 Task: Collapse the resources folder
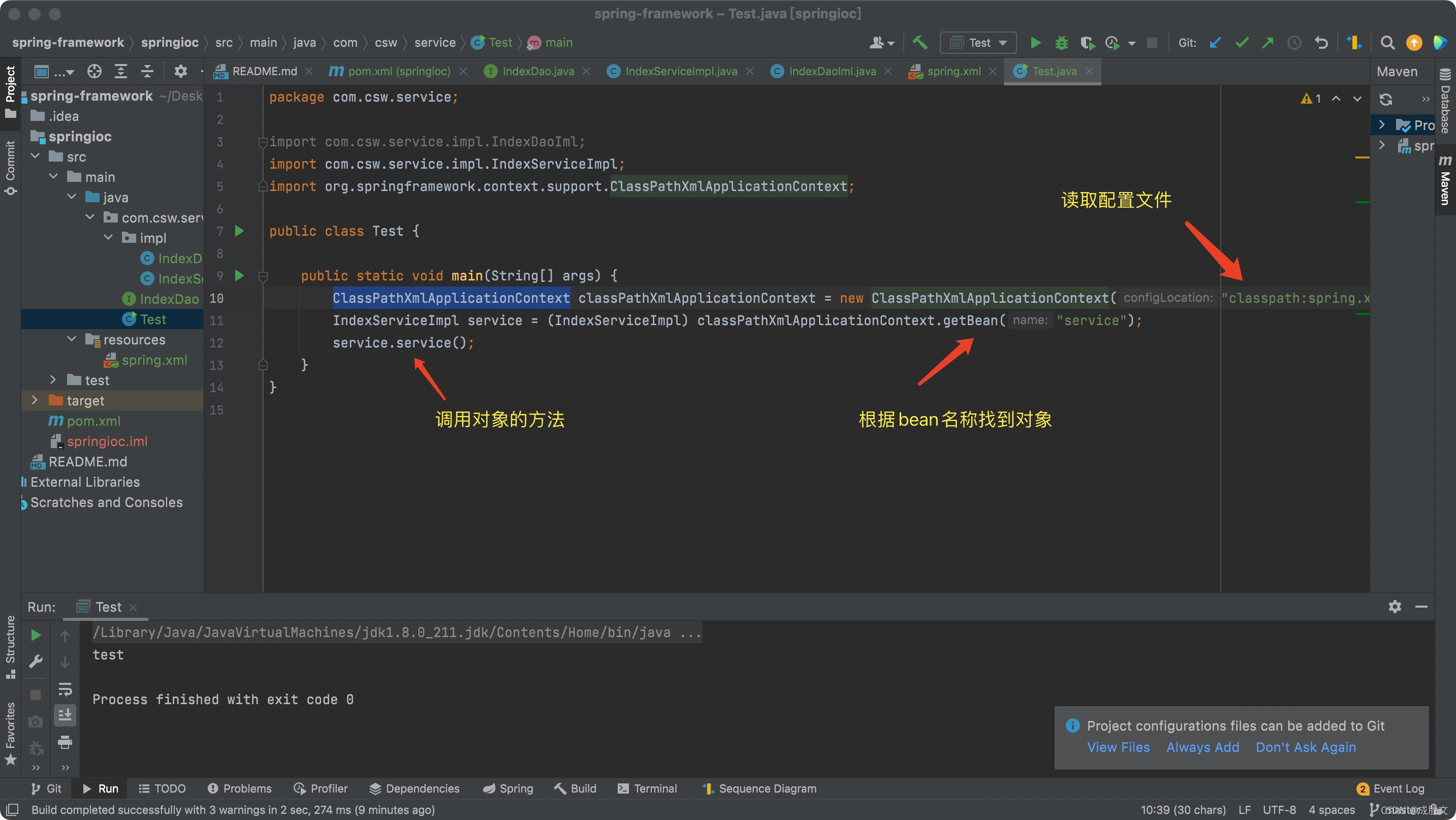pyautogui.click(x=71, y=339)
